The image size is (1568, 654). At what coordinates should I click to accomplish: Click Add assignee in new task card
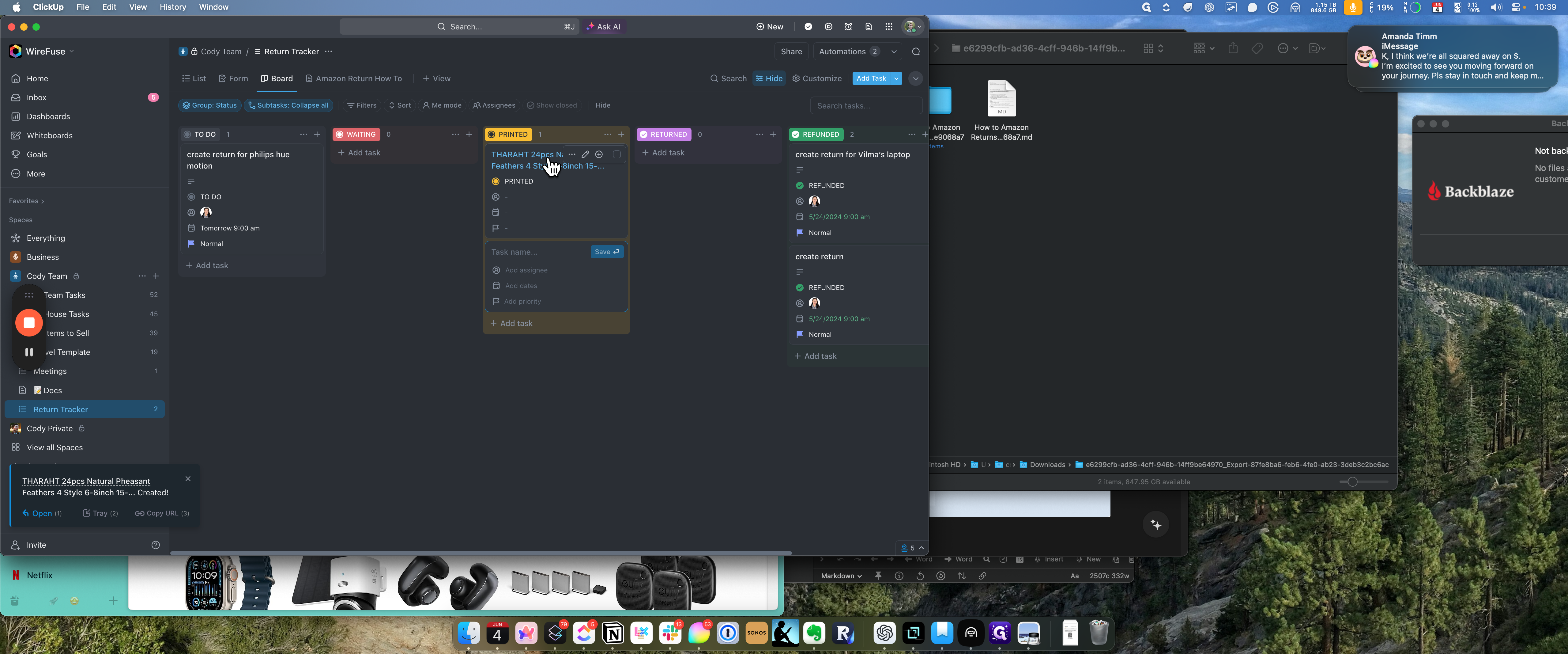point(520,270)
